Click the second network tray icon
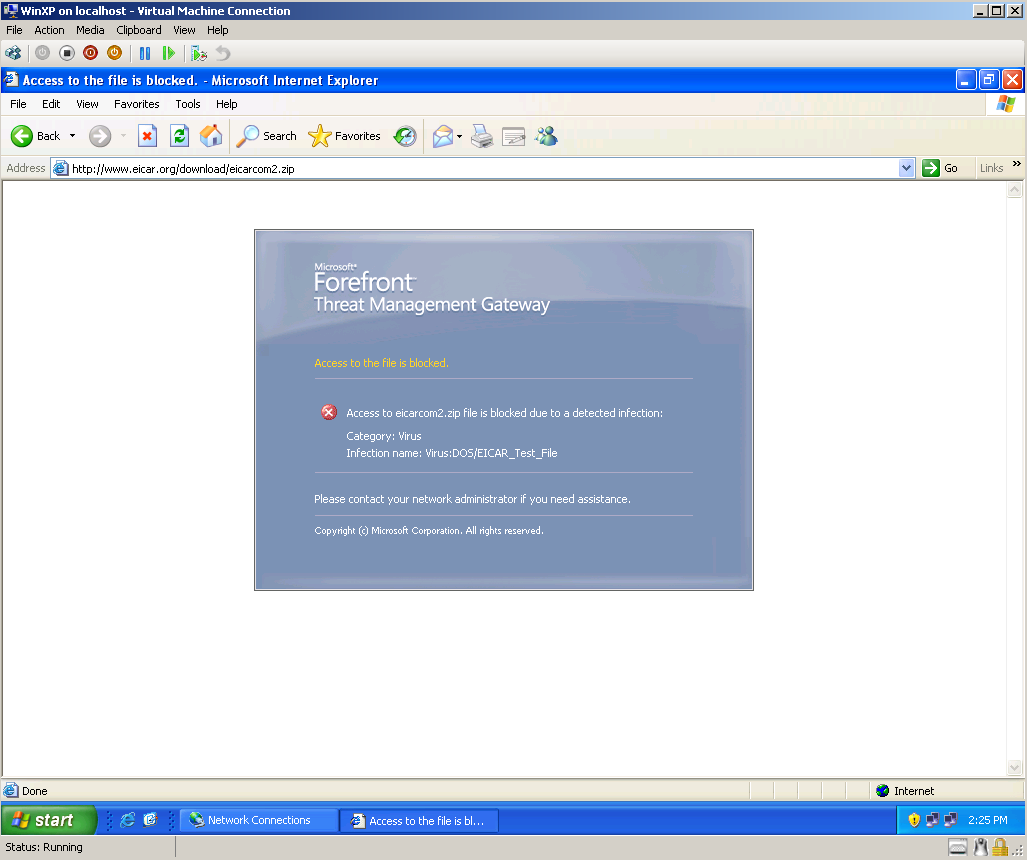 (x=950, y=820)
